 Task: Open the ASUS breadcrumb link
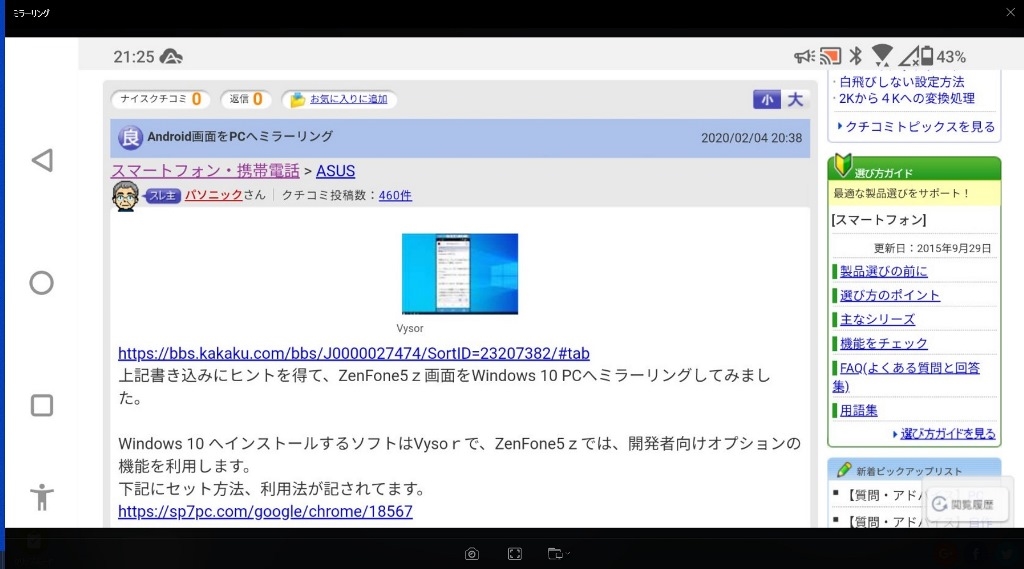tap(336, 171)
